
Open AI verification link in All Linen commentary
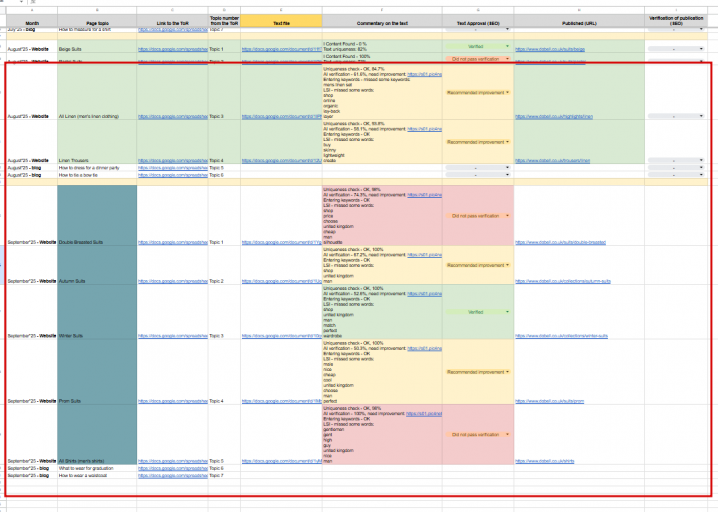click(424, 74)
